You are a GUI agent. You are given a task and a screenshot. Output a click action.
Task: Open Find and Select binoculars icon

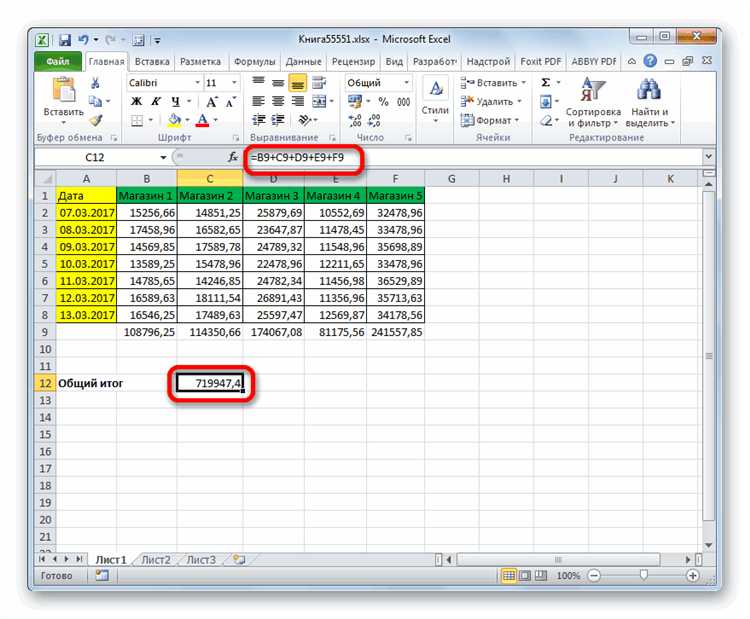pos(648,90)
